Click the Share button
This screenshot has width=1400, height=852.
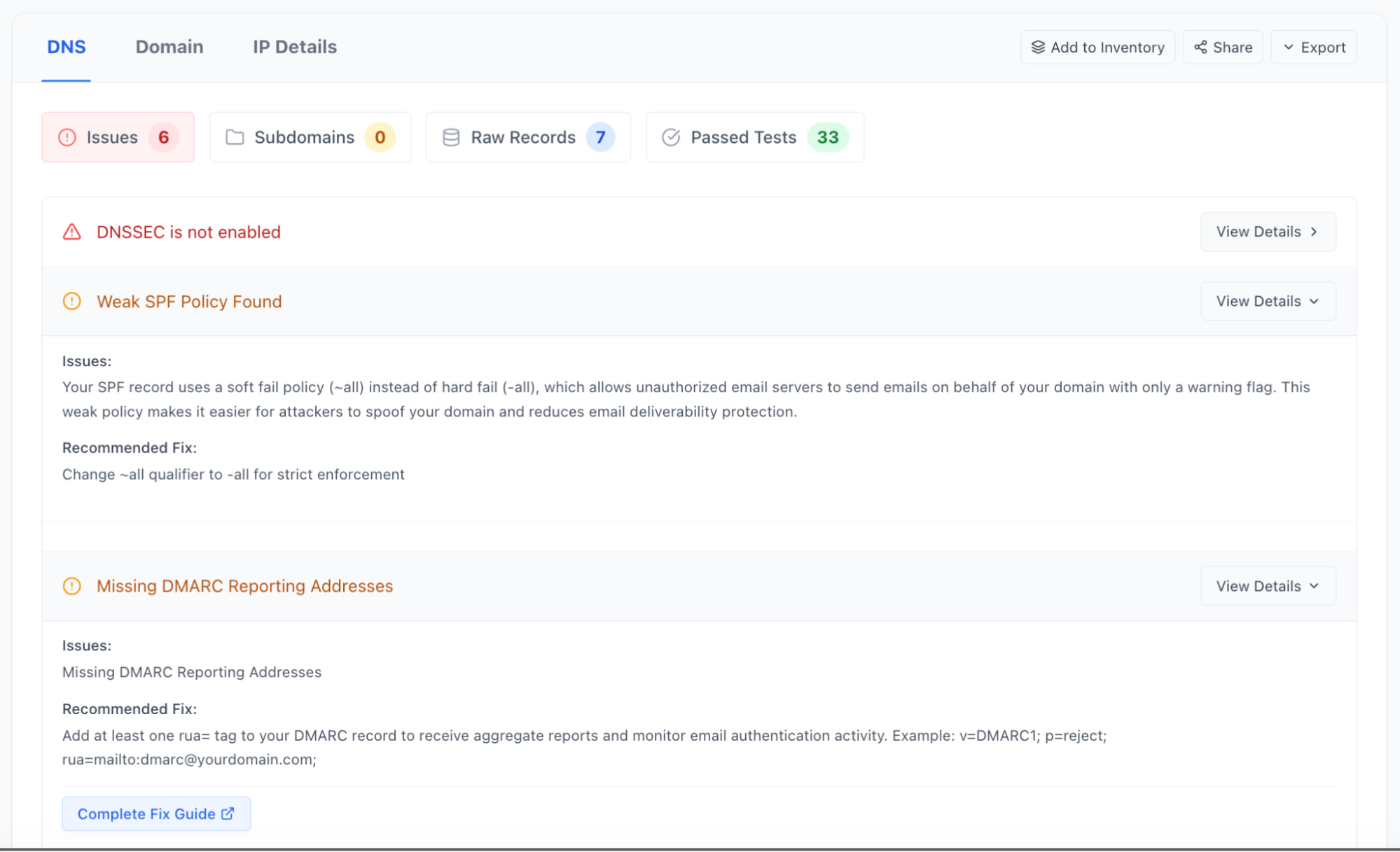[x=1223, y=47]
